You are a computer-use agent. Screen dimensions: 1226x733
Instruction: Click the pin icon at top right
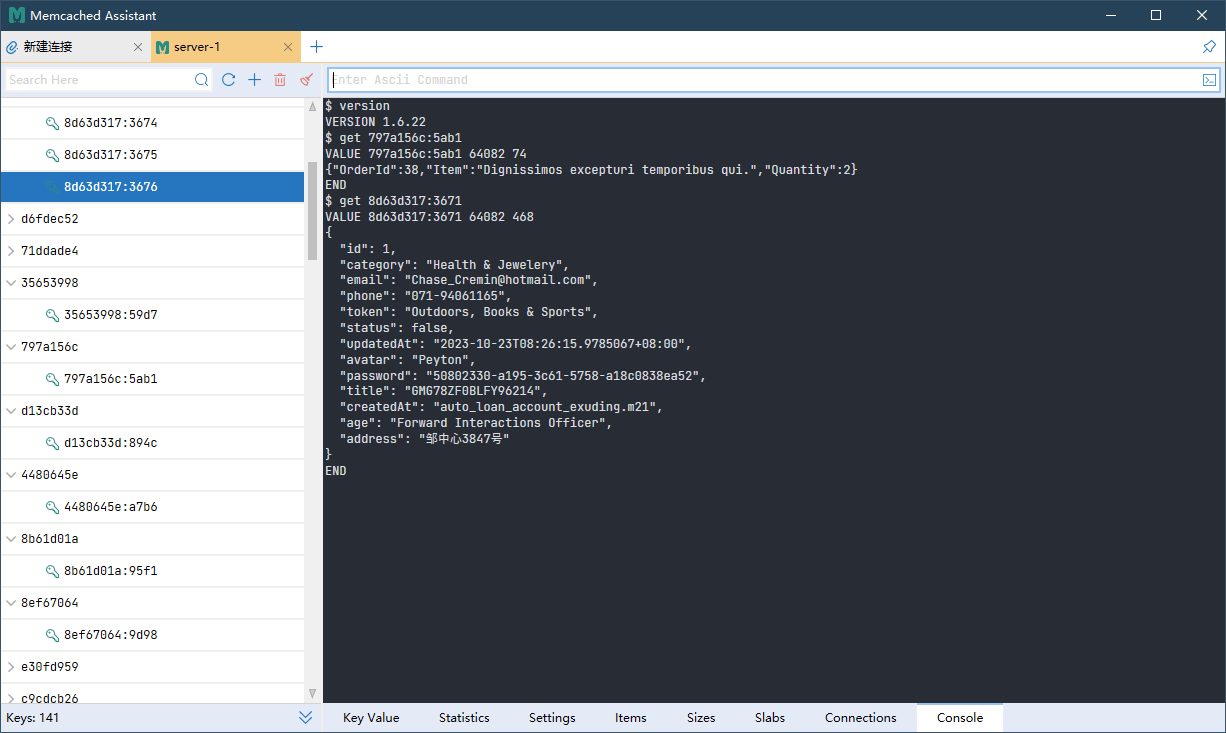[1209, 47]
